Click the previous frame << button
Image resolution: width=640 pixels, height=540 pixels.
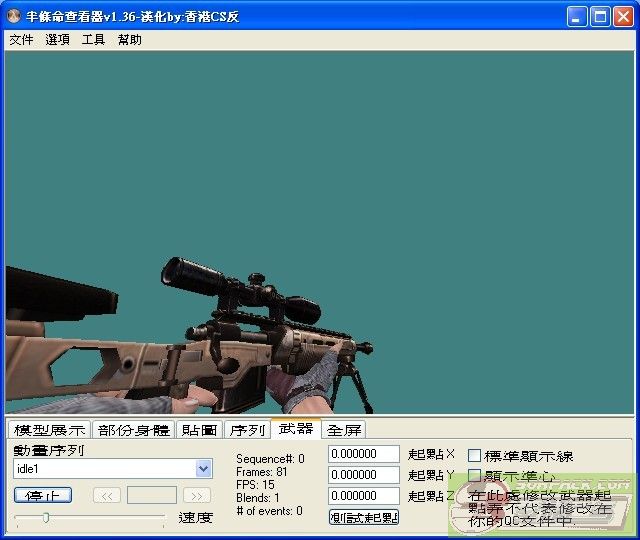pos(107,495)
